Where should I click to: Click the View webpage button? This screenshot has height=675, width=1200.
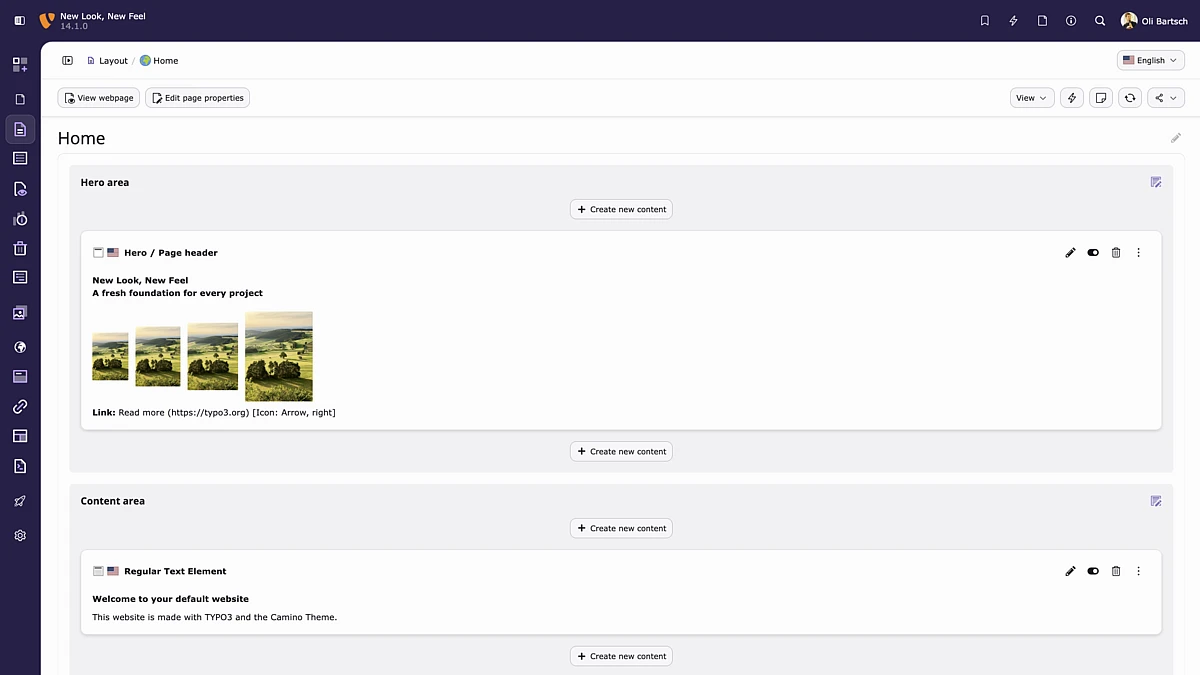click(x=98, y=98)
